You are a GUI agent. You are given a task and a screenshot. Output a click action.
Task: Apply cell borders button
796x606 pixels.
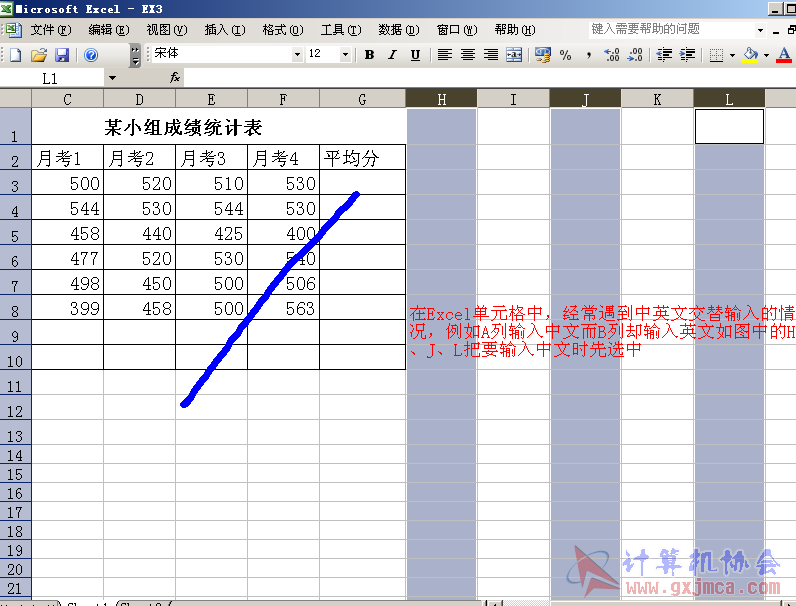716,55
